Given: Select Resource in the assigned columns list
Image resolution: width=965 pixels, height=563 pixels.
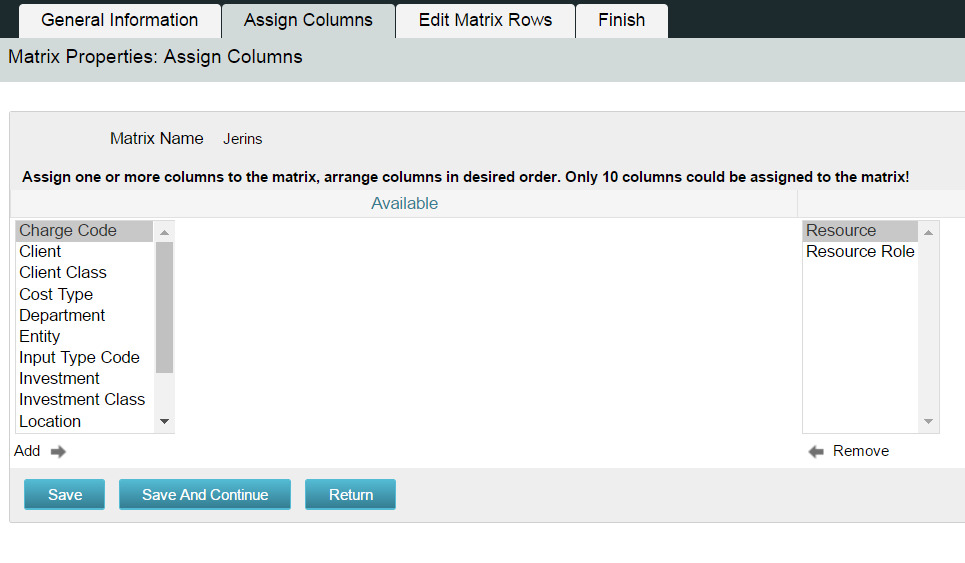Looking at the screenshot, I should click(x=841, y=230).
